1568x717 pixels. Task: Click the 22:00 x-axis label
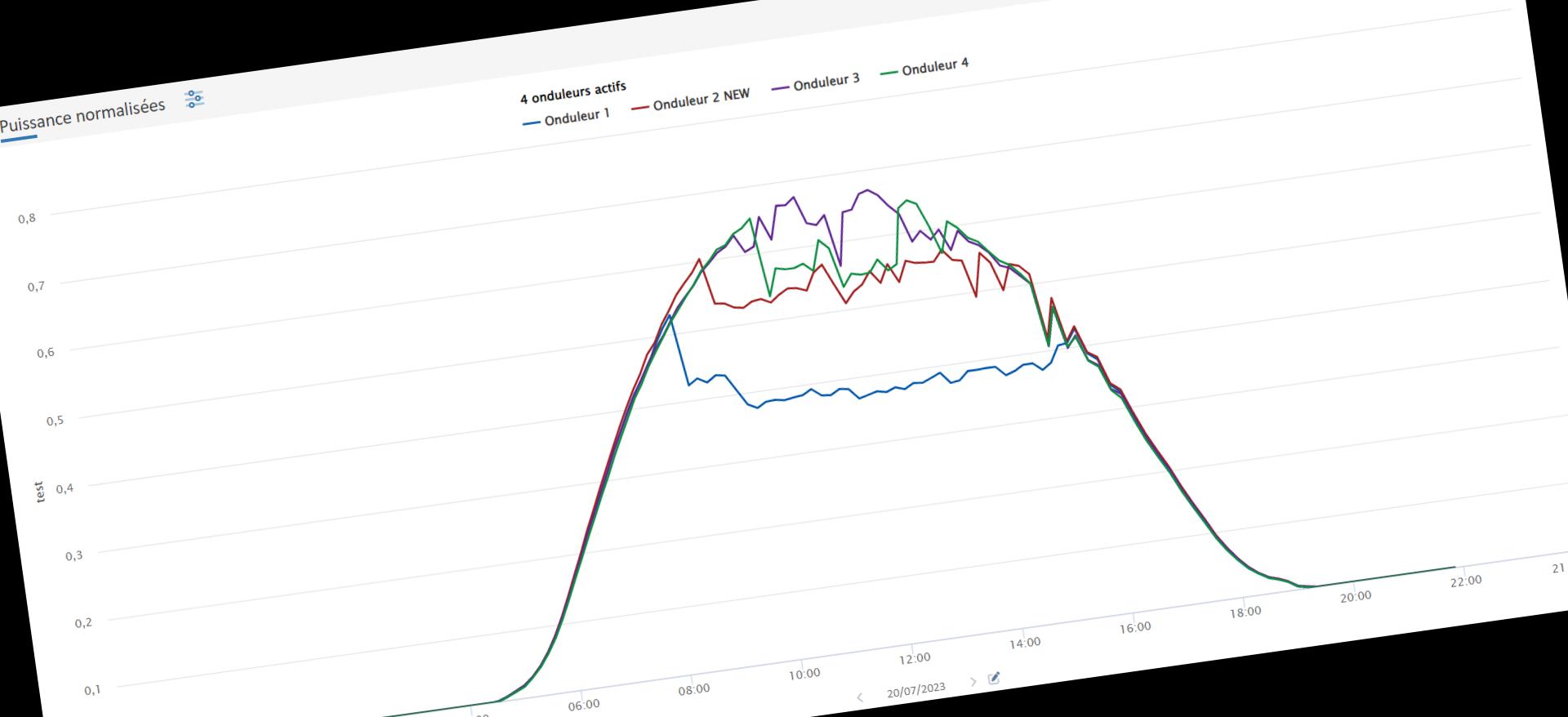pos(1466,581)
